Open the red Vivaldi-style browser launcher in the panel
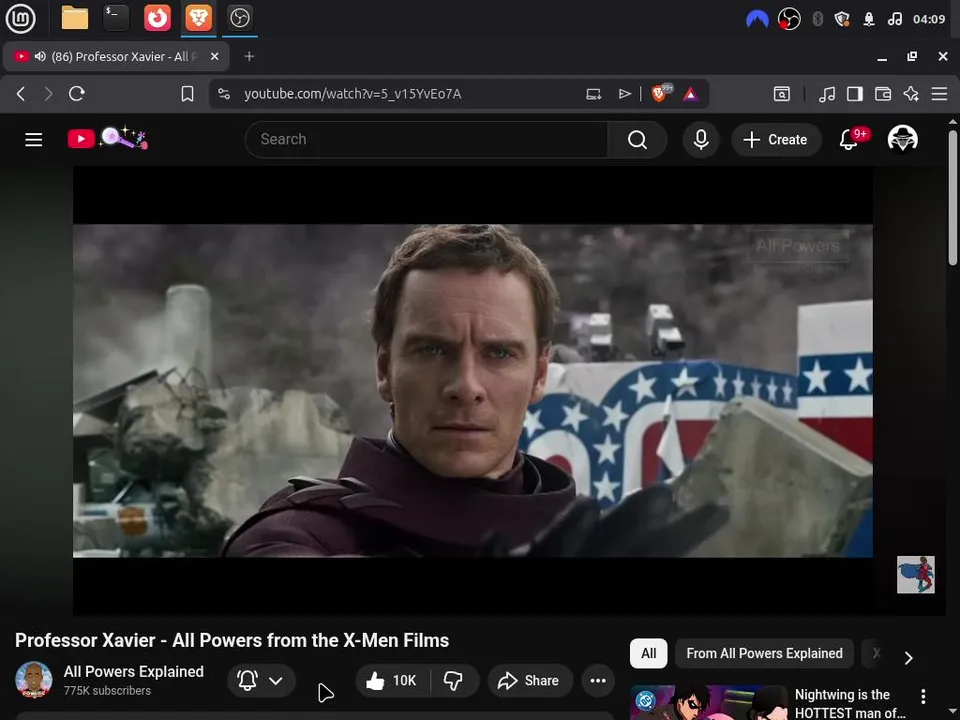960x720 pixels. tap(157, 18)
